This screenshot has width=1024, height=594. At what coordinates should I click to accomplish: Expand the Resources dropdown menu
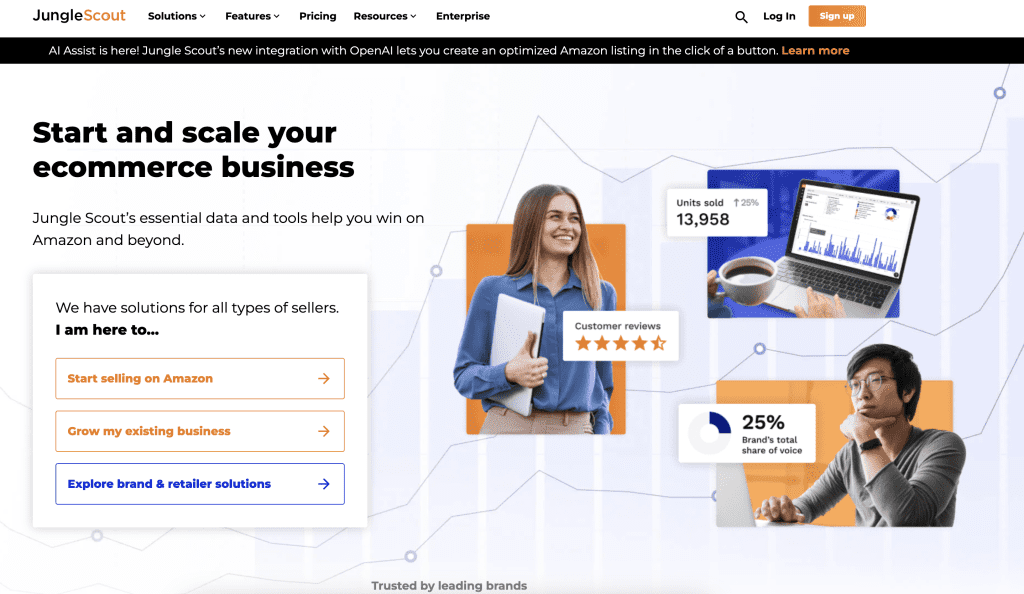[385, 16]
